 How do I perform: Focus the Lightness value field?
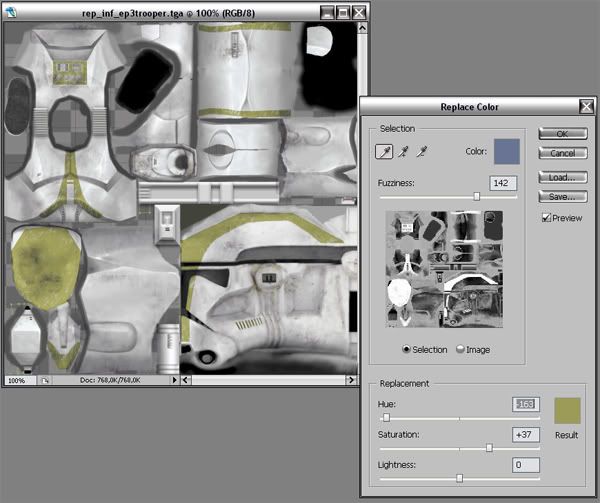click(525, 465)
